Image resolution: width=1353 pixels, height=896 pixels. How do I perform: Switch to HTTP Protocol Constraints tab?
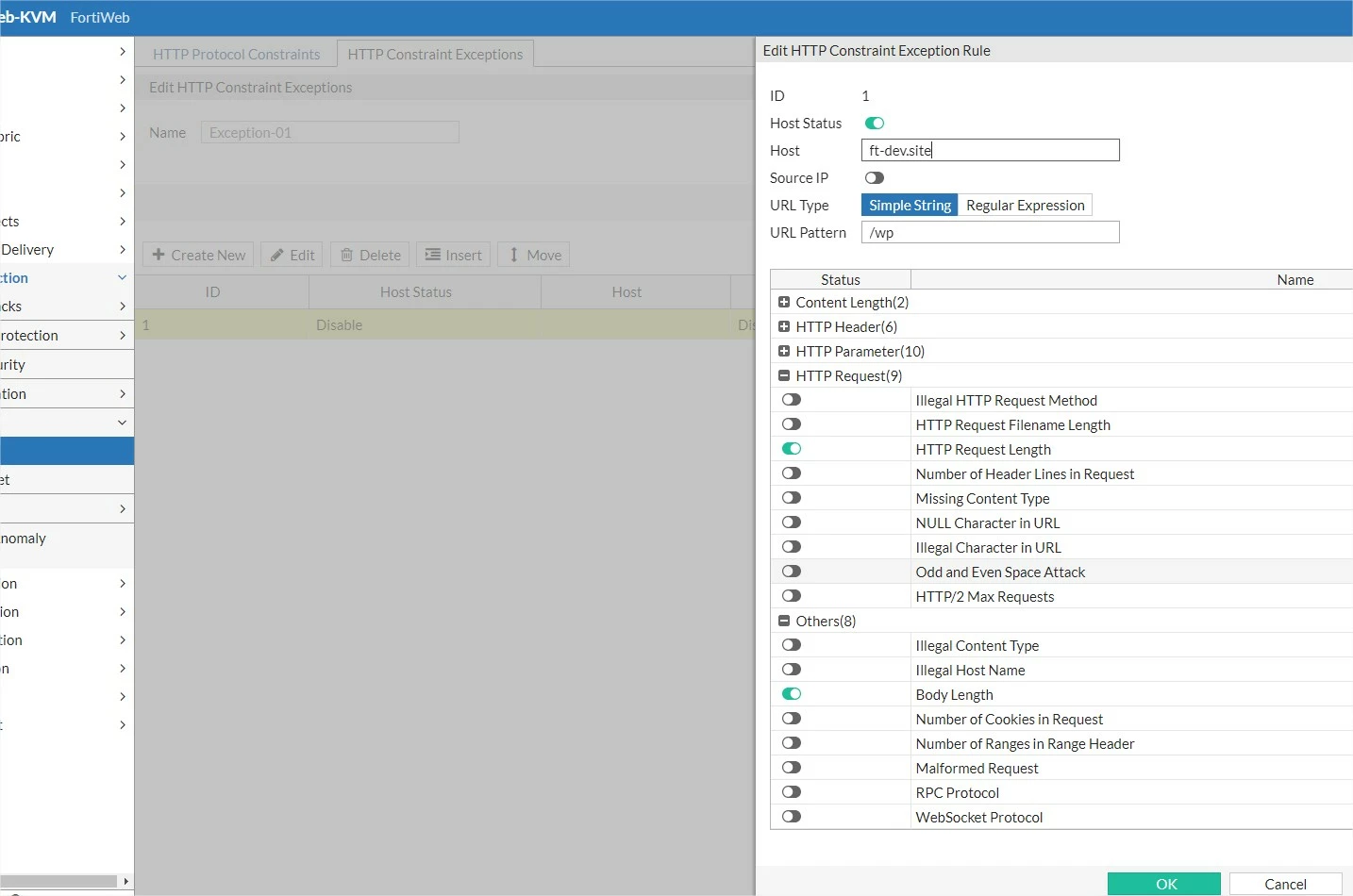click(x=236, y=54)
